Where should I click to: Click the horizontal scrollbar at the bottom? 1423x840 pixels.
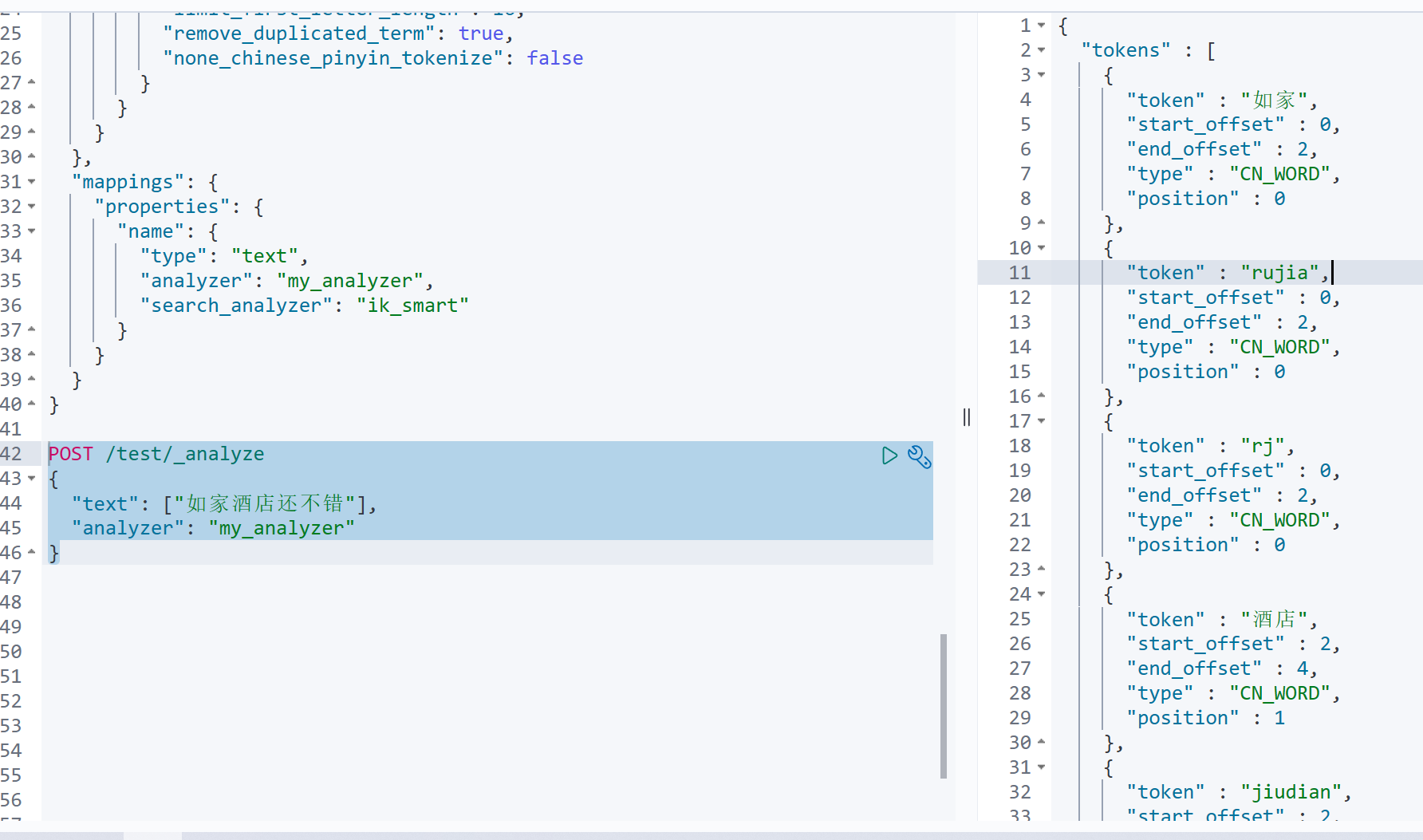152,836
